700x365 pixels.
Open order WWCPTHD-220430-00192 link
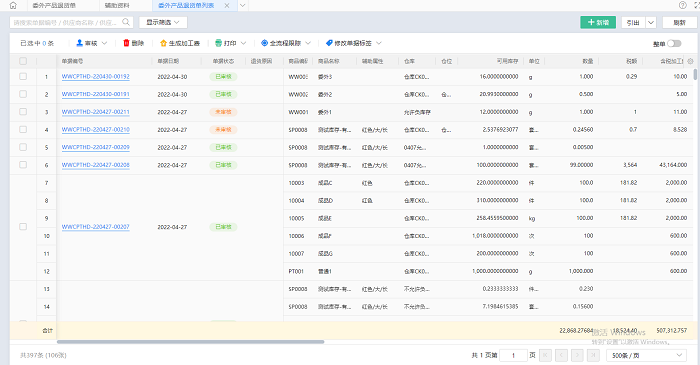(x=96, y=76)
